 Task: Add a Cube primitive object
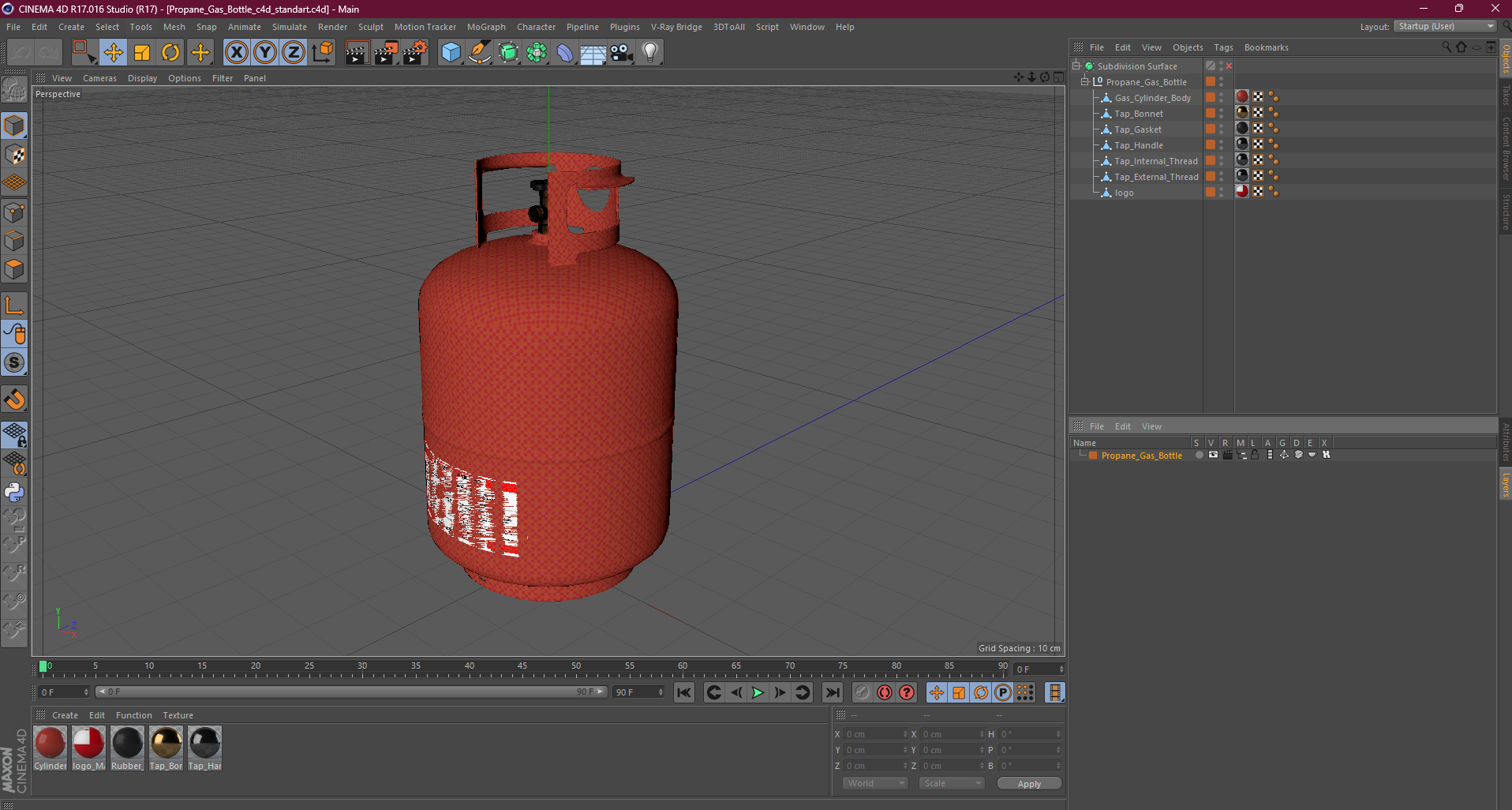coord(451,53)
